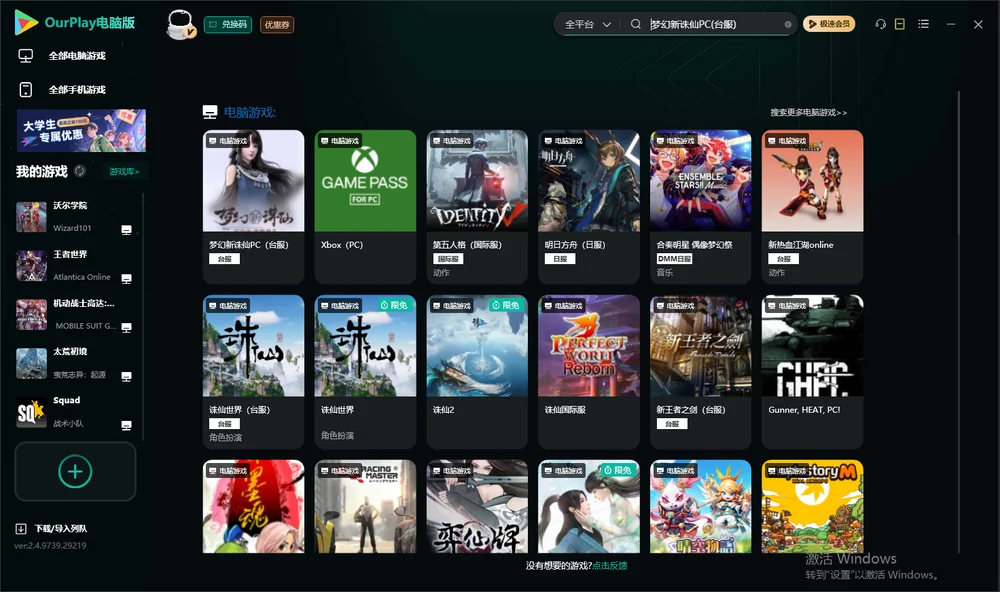Open Ensemble Stars 合奏明星 cover
This screenshot has width=1000, height=592.
pyautogui.click(x=700, y=181)
